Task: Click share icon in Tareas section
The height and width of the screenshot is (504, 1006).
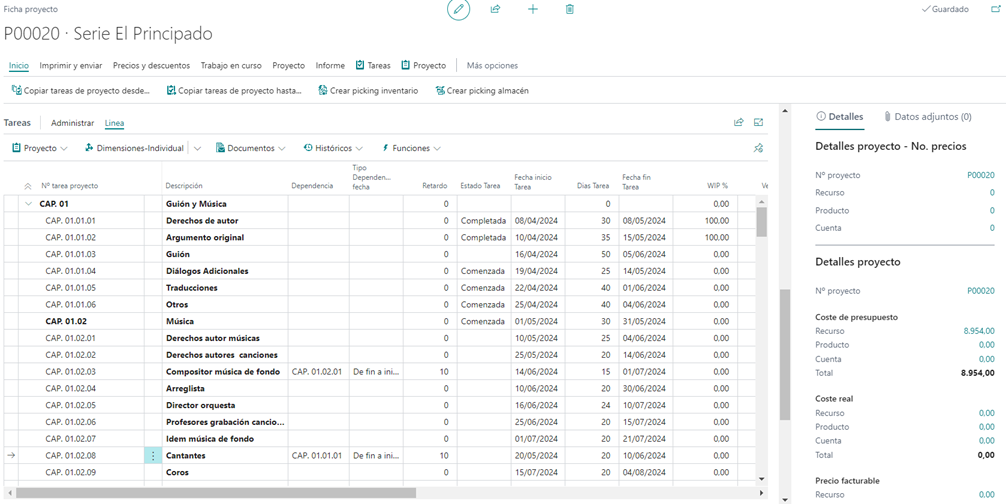Action: (738, 122)
